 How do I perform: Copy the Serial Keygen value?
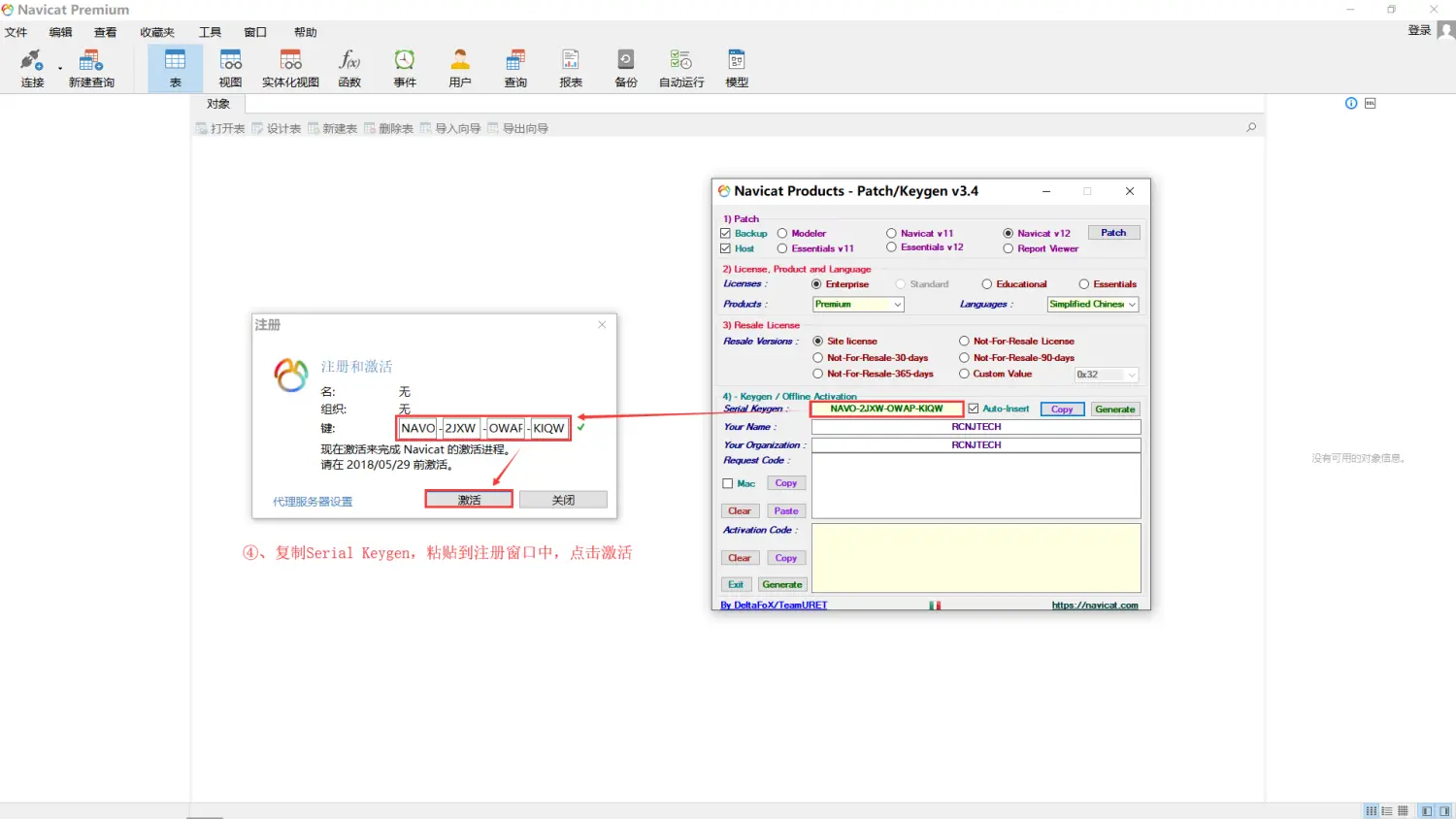coord(1062,409)
